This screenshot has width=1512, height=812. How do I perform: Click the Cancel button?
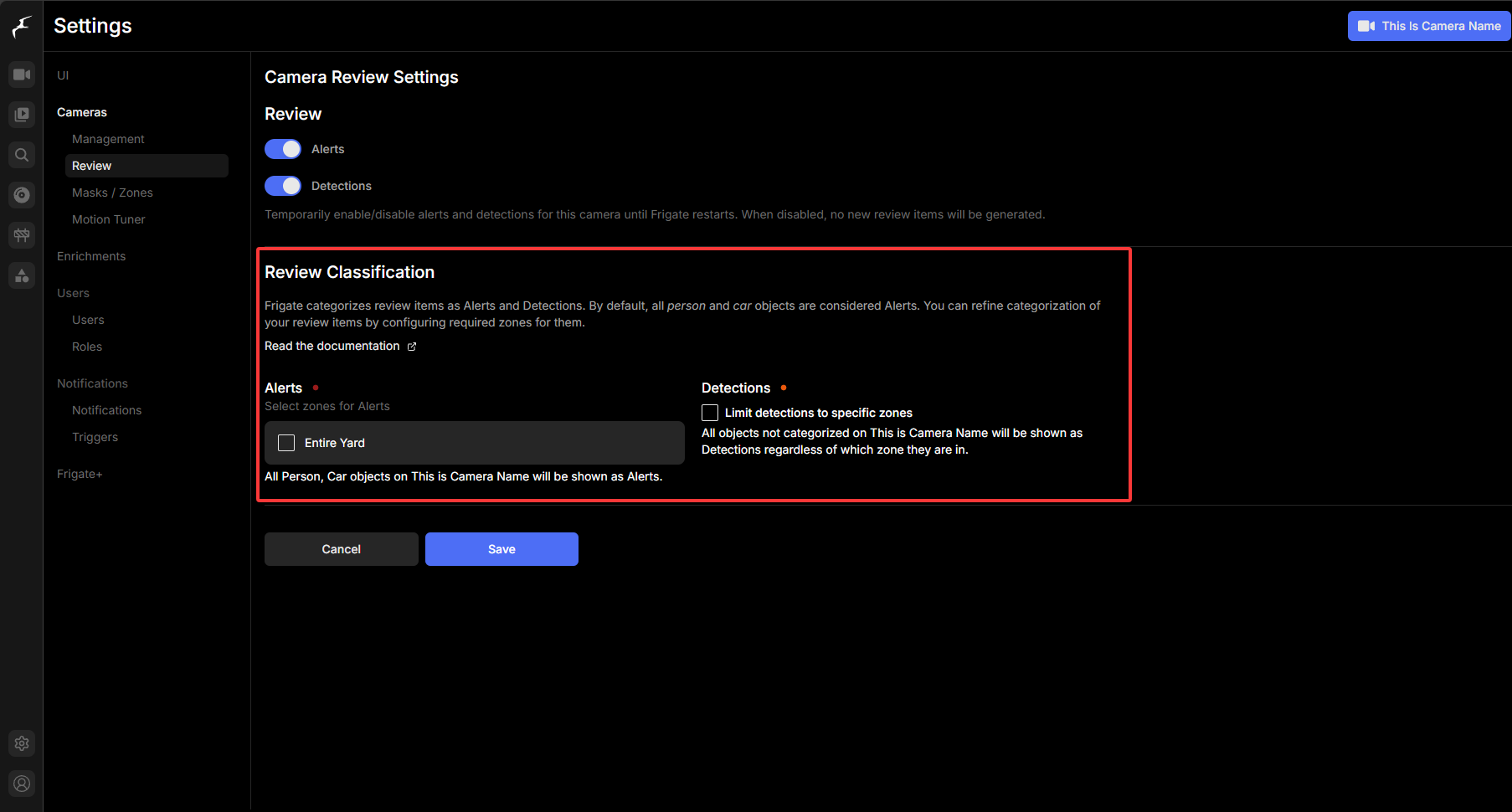(x=342, y=549)
